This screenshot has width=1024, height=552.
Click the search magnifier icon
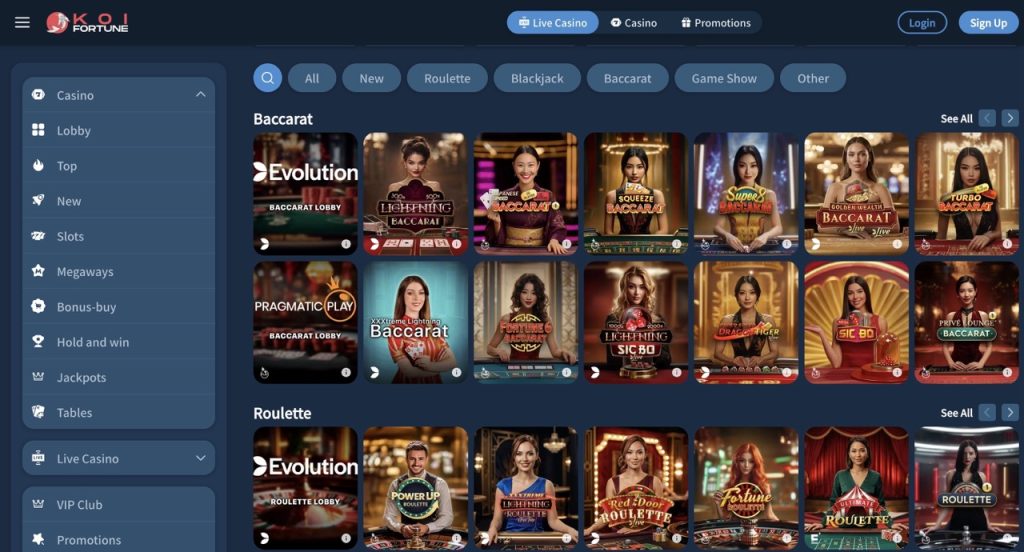[x=268, y=78]
